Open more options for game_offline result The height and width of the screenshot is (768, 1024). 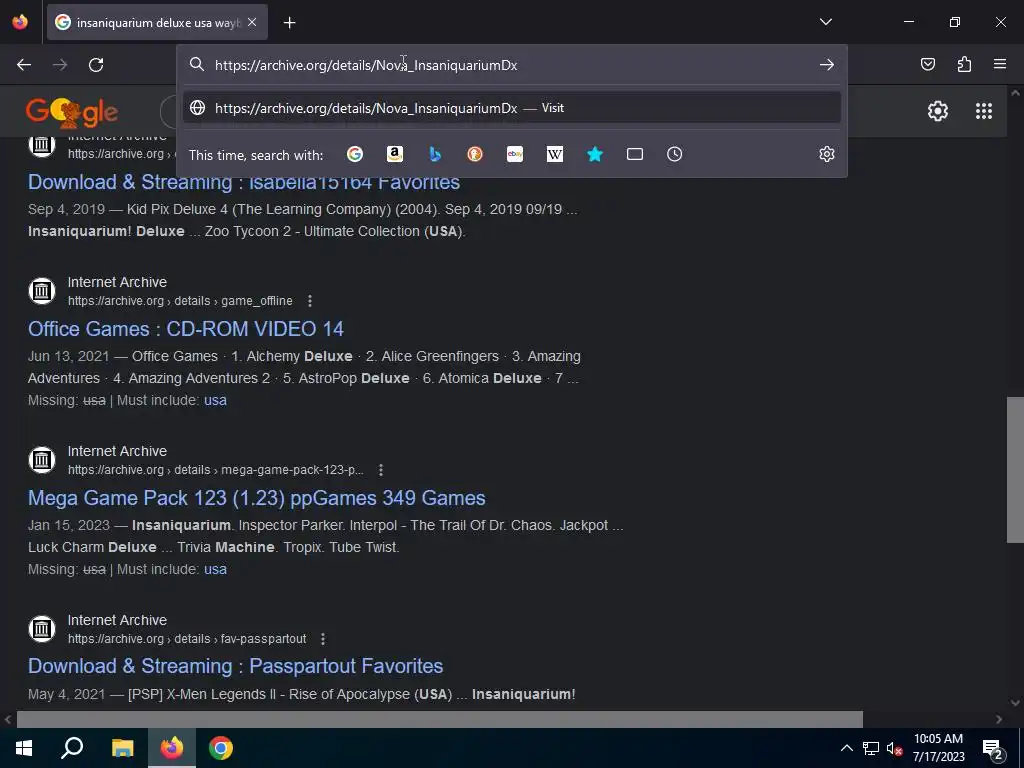point(310,301)
